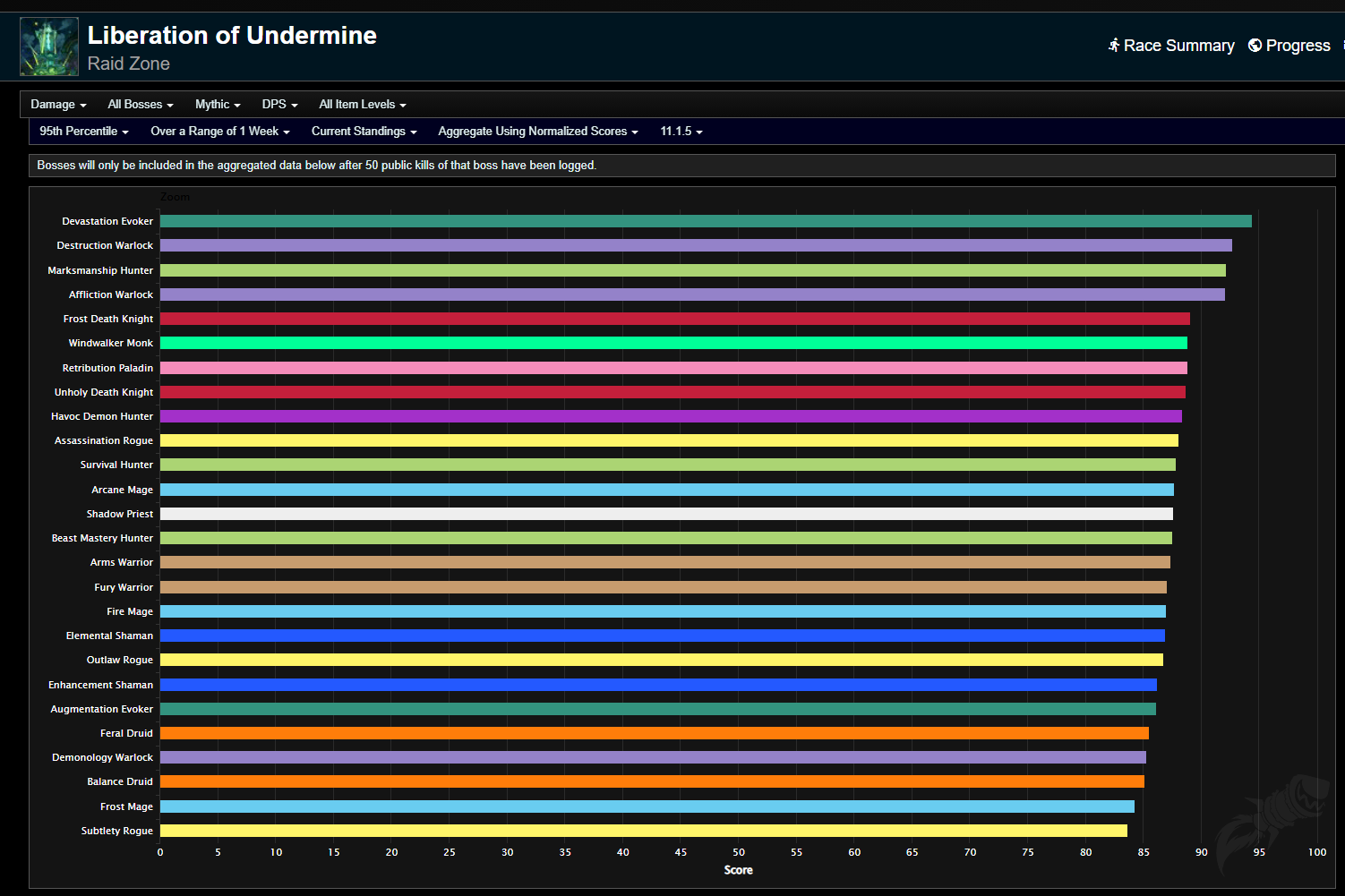Click the Balance Druid label
1345x896 pixels.
click(120, 781)
